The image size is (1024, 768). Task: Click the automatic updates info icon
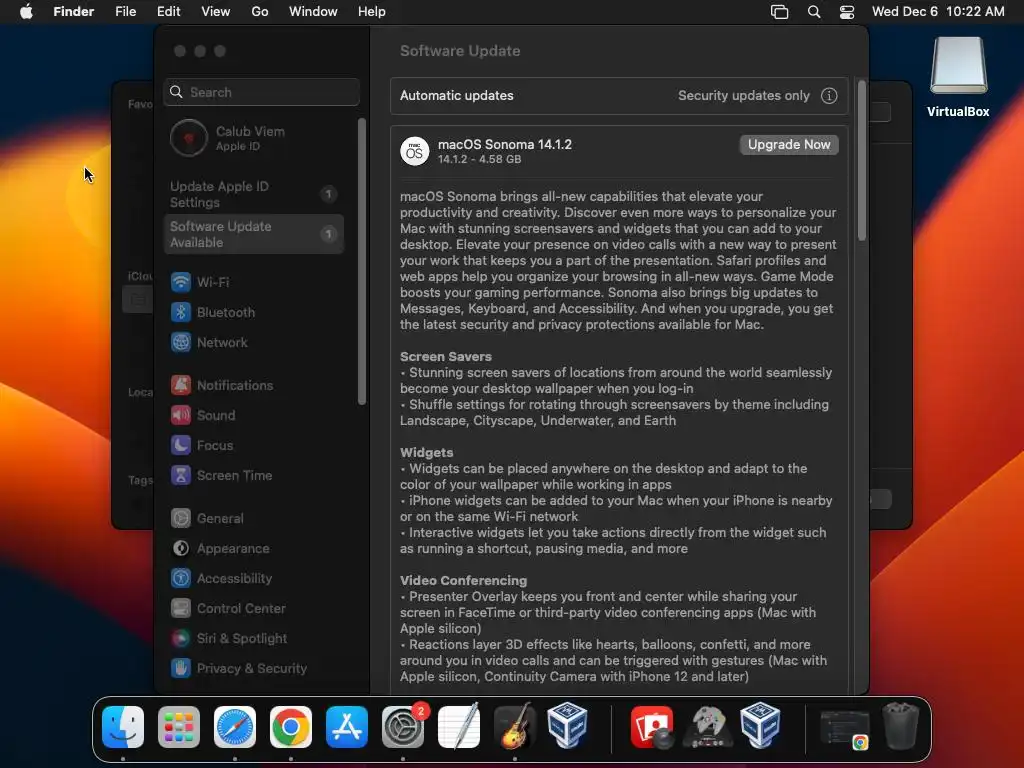pos(829,96)
